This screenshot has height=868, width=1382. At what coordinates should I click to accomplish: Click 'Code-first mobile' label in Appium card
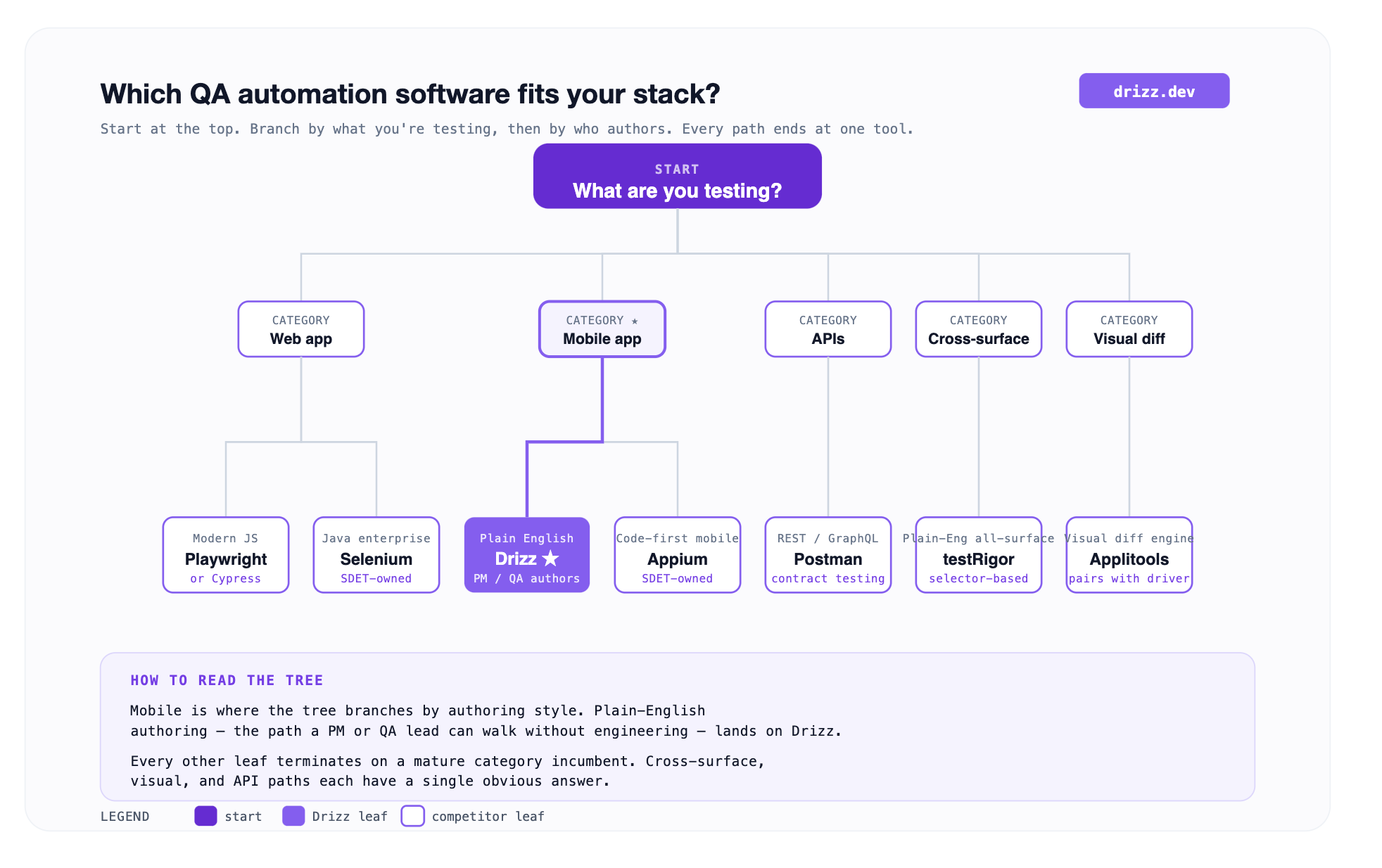(x=678, y=538)
